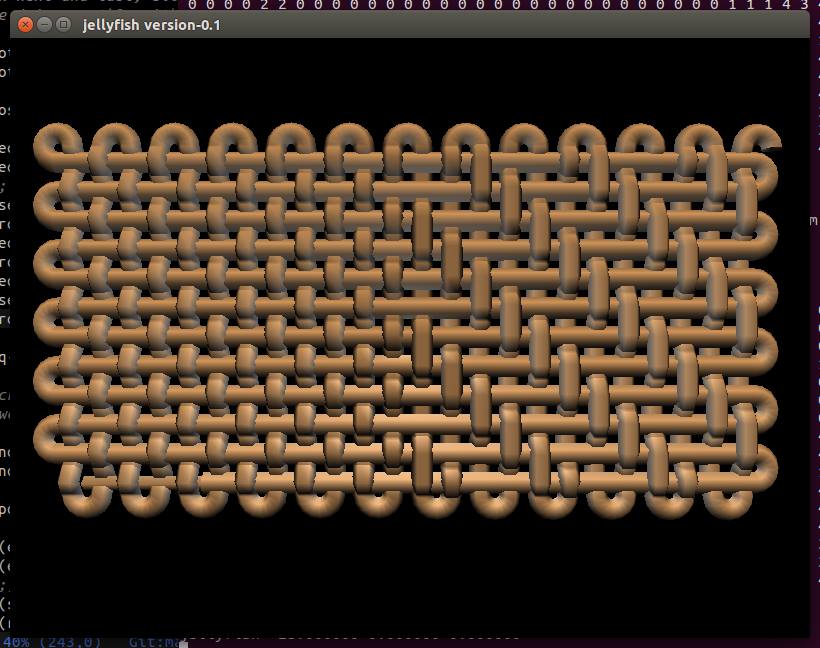Maximize the jellyfish window
820x648 pixels.
[64, 25]
